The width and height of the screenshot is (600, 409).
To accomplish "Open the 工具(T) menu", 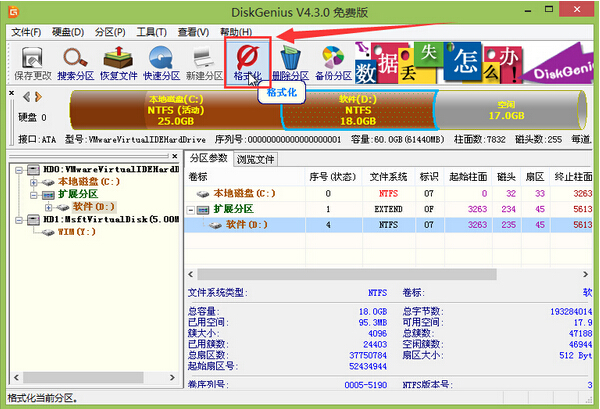I will [152, 32].
